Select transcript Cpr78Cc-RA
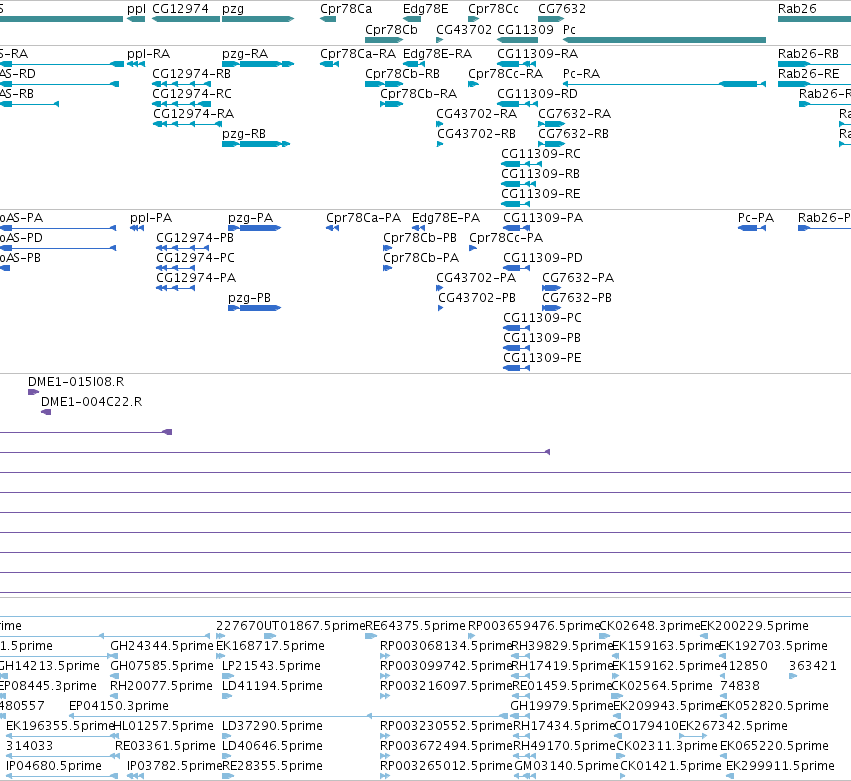 point(473,84)
